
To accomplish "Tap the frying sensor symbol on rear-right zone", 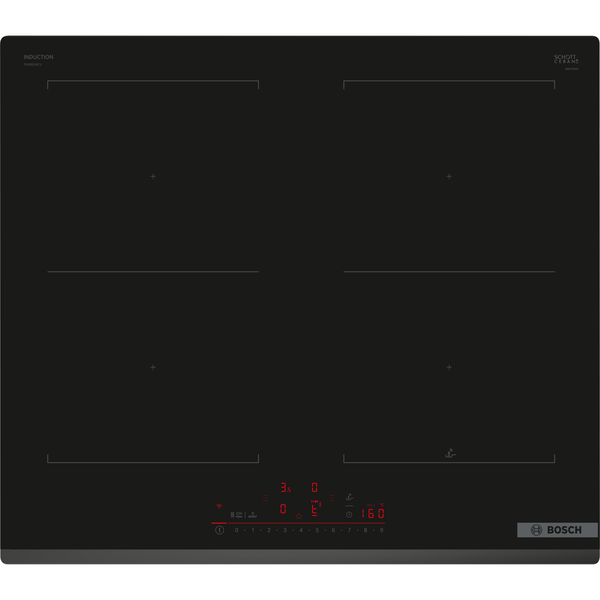I will click(x=450, y=453).
